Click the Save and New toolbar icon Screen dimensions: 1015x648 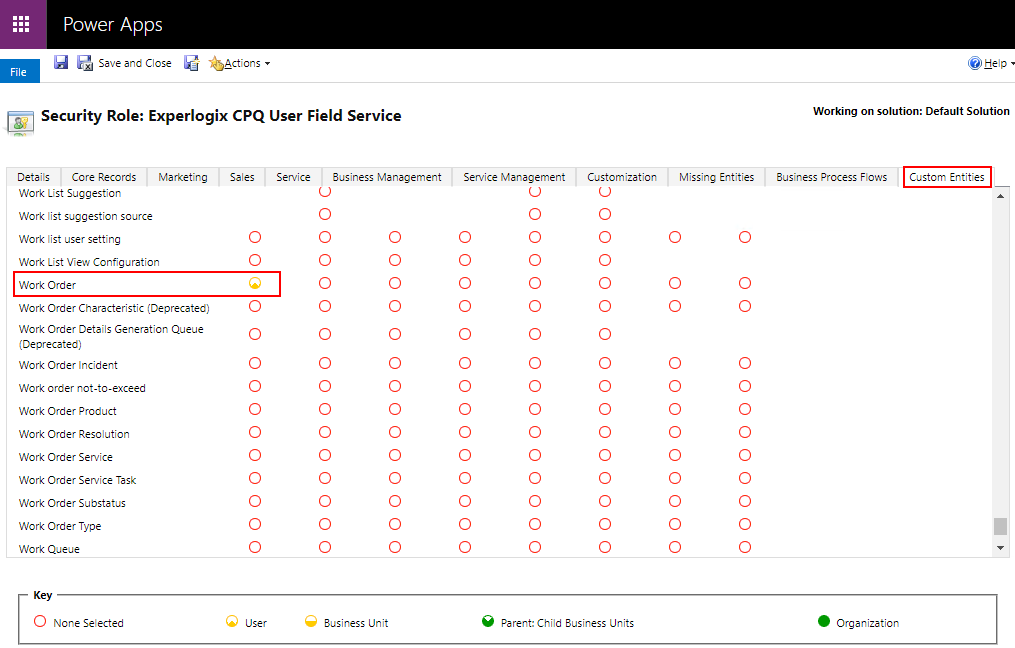point(192,63)
